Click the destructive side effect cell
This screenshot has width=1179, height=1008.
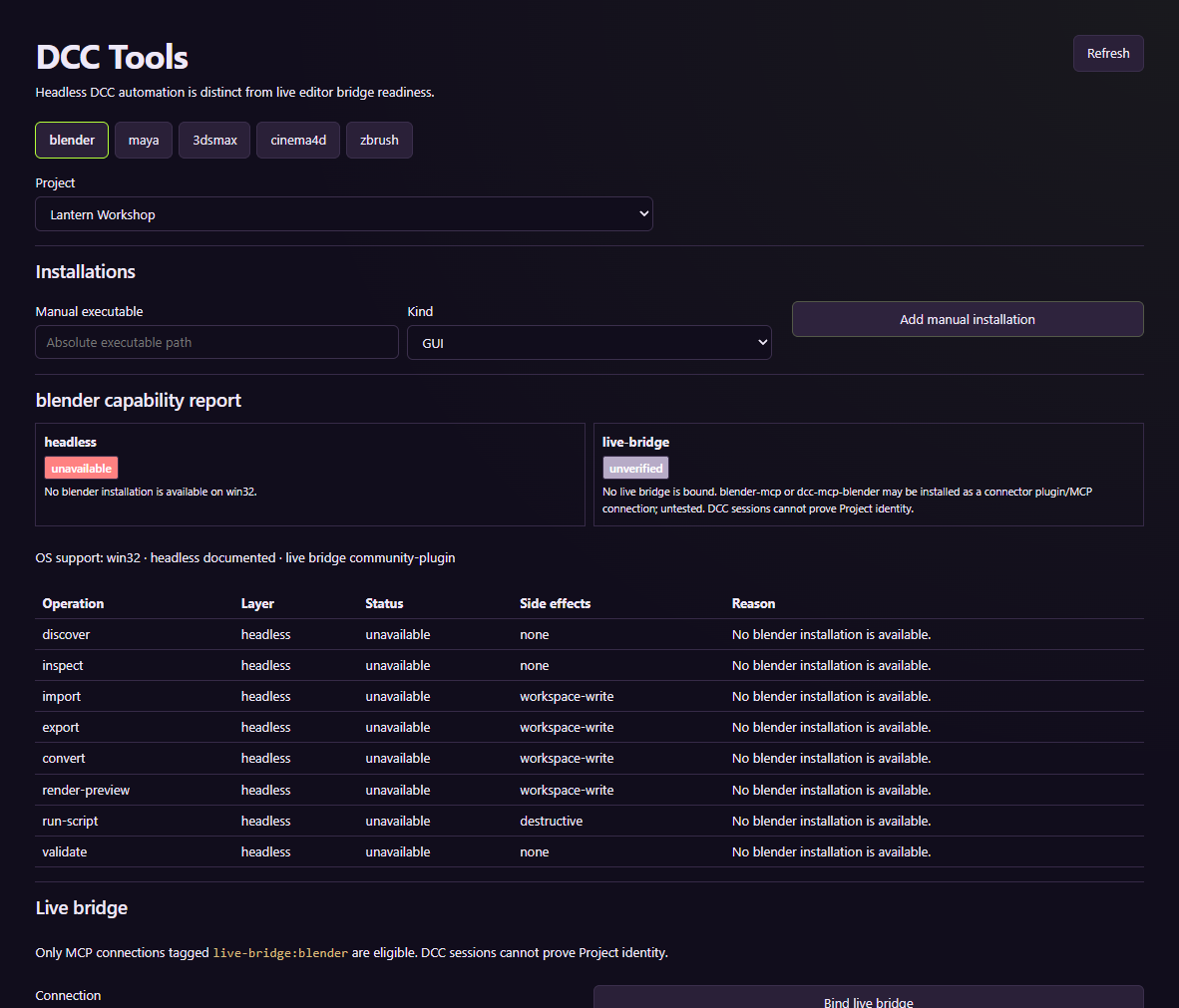pos(552,821)
